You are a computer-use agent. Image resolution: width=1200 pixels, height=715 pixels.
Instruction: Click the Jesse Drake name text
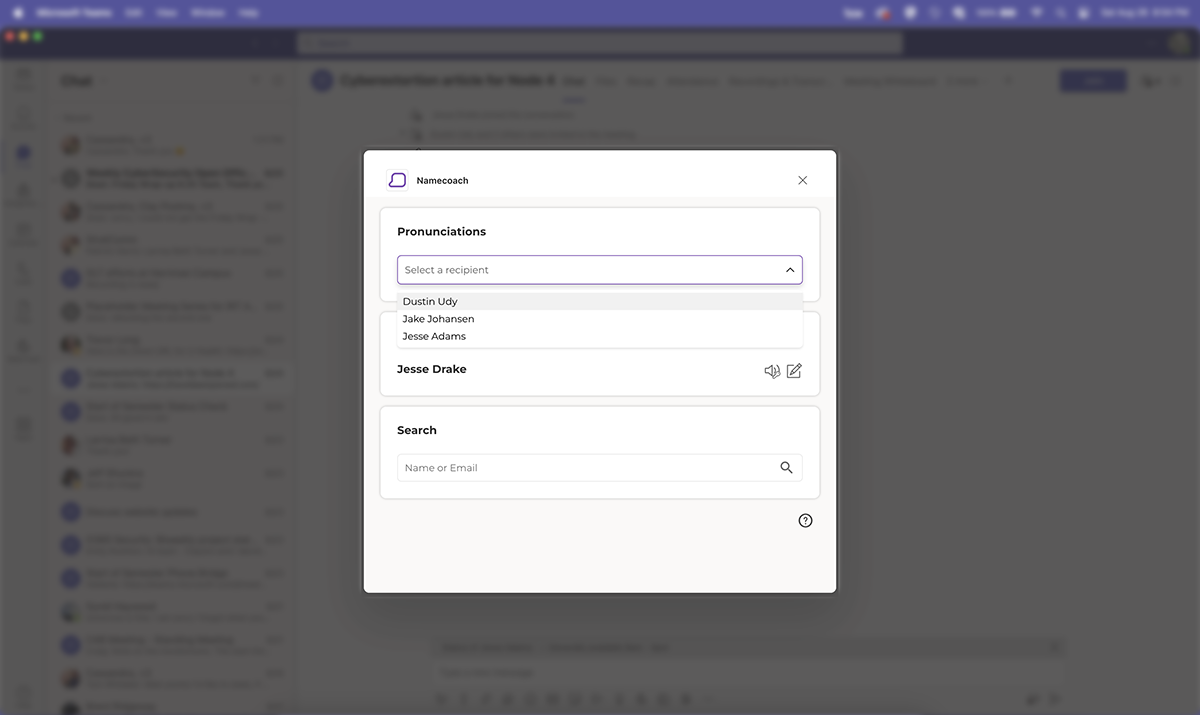click(x=432, y=369)
